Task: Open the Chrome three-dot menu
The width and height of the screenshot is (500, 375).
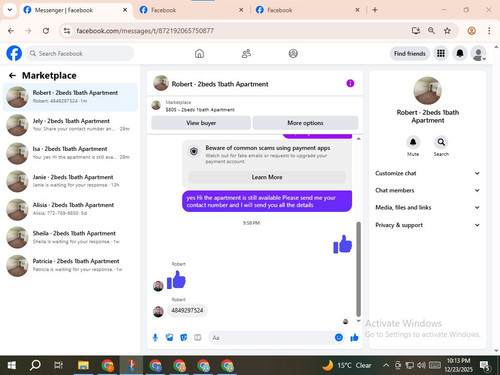Action: (489, 31)
